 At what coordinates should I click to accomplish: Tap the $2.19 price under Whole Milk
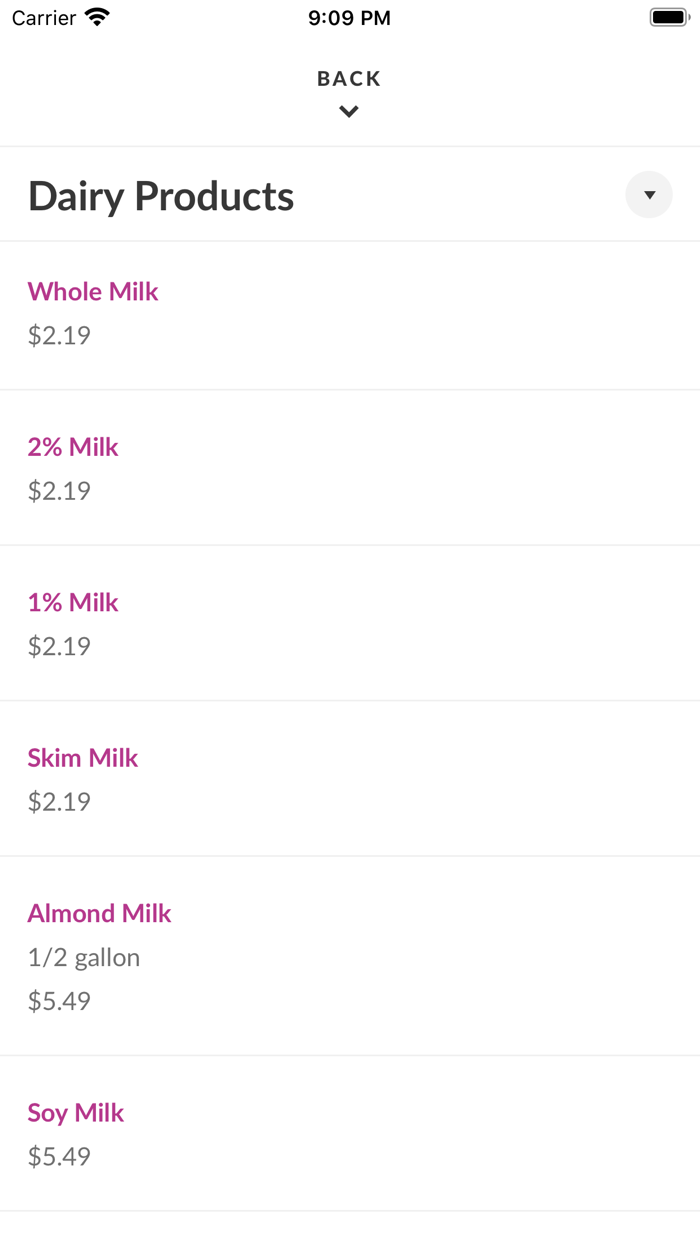coord(59,335)
